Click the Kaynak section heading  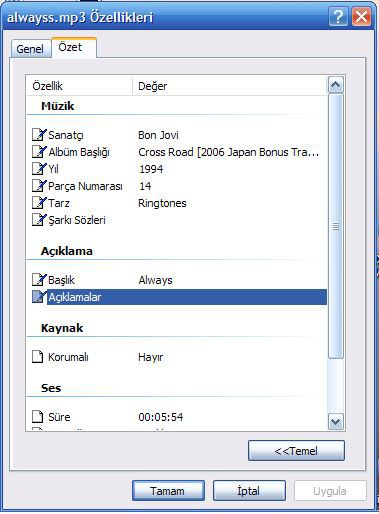62,328
